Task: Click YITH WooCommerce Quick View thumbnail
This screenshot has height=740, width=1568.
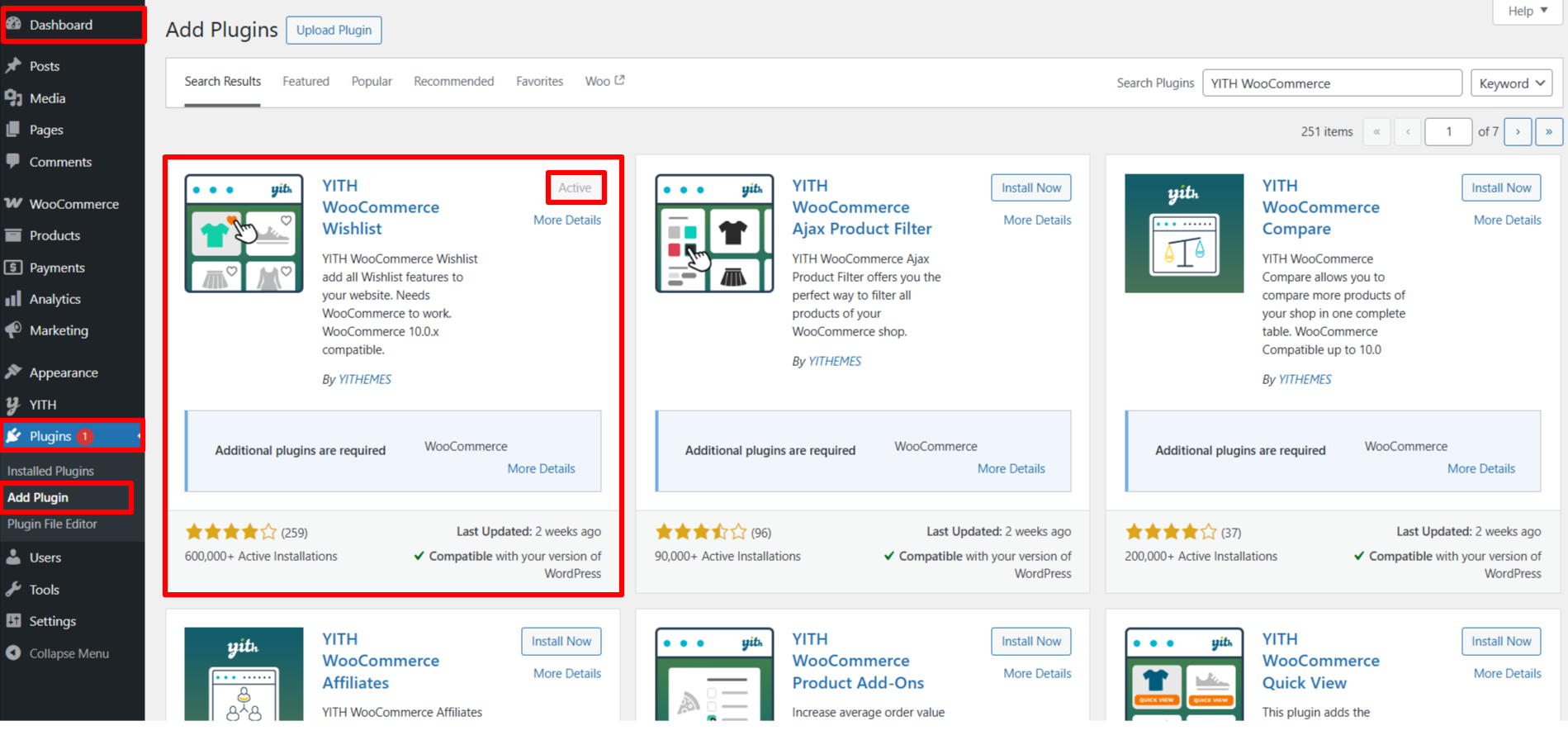Action: [x=1184, y=674]
